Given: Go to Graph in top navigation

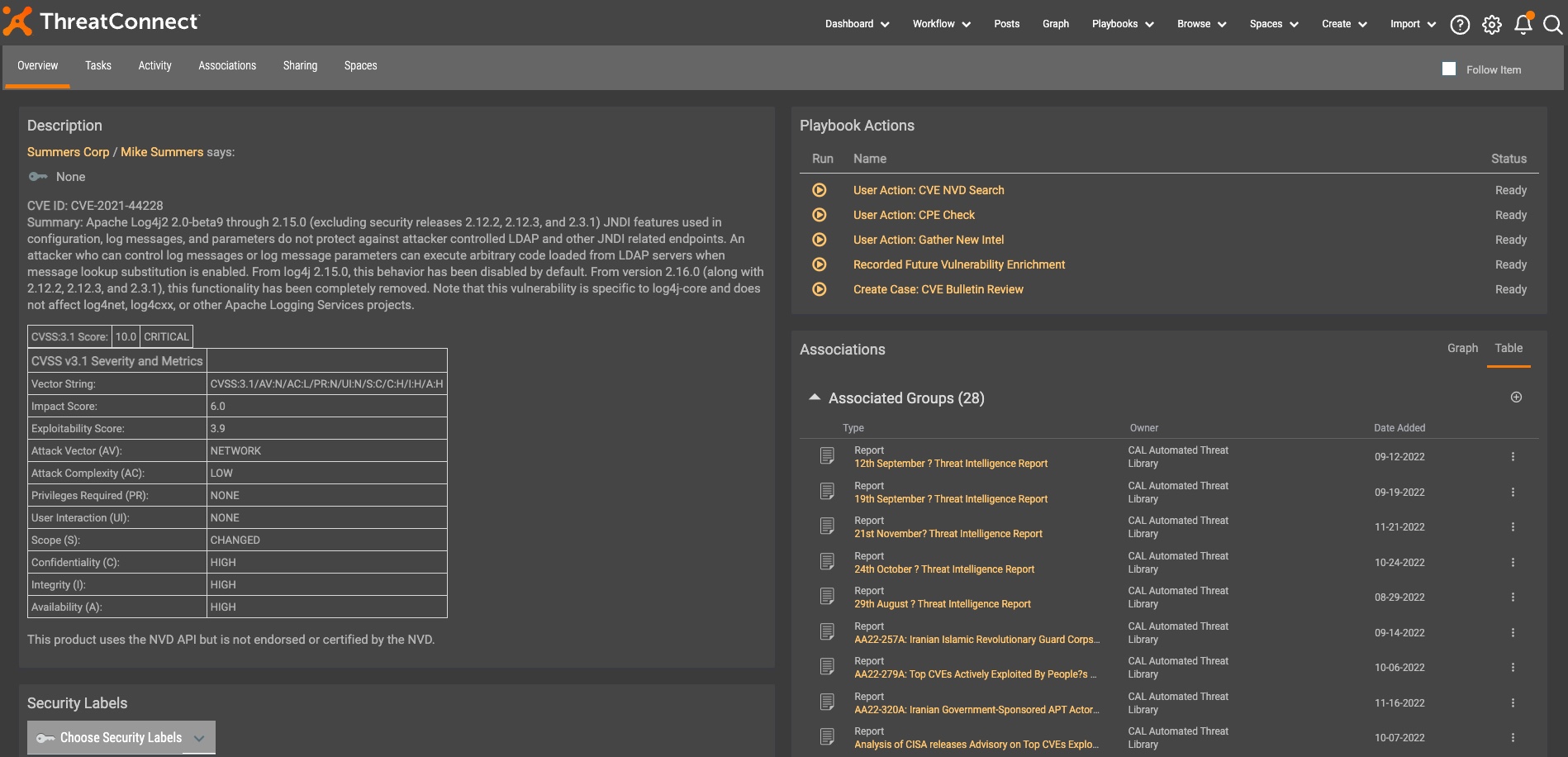Looking at the screenshot, I should point(1056,24).
